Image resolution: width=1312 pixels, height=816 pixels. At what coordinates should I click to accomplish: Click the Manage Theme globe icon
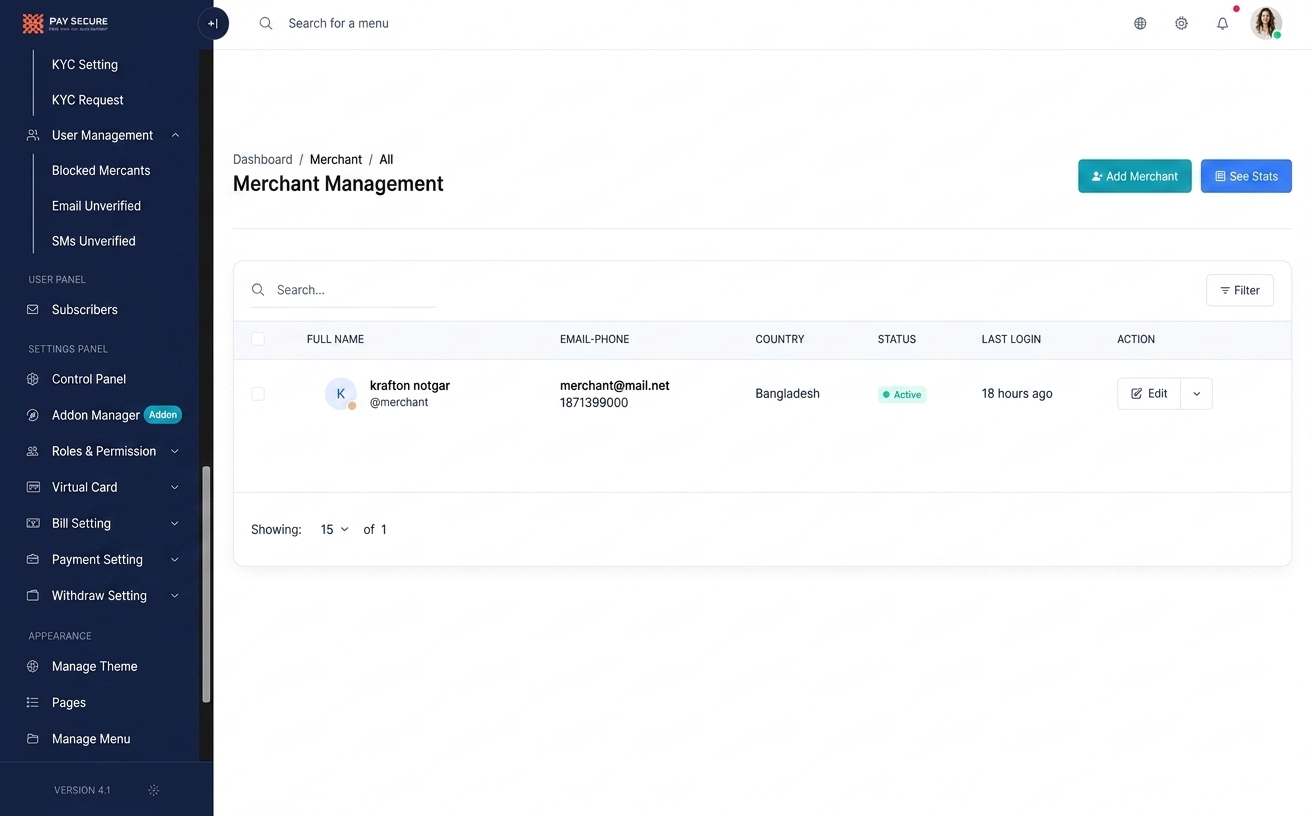pyautogui.click(x=33, y=666)
